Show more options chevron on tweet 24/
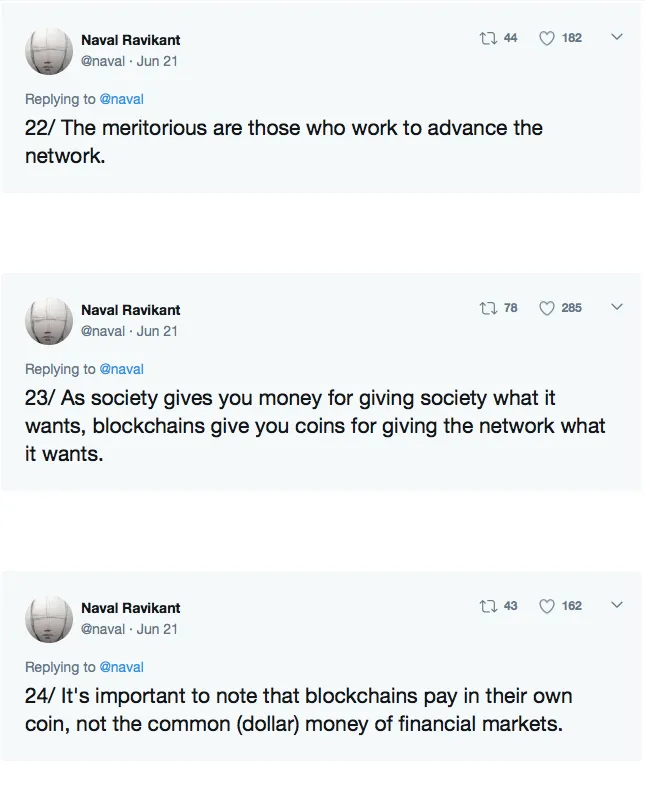This screenshot has height=790, width=645. 616,606
